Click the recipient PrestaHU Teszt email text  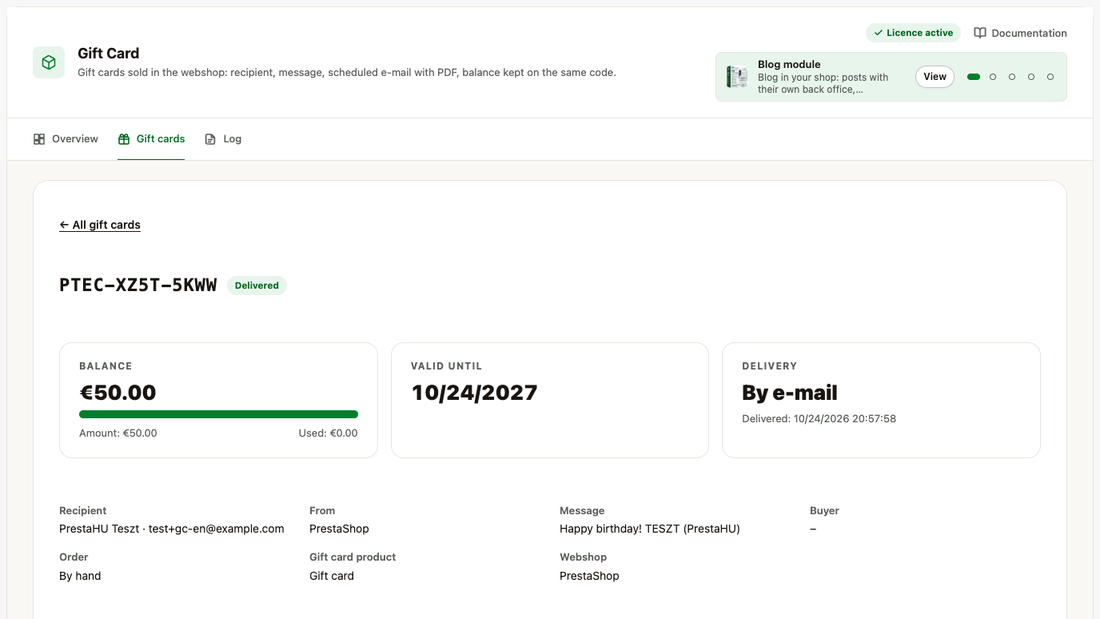[x=172, y=528]
